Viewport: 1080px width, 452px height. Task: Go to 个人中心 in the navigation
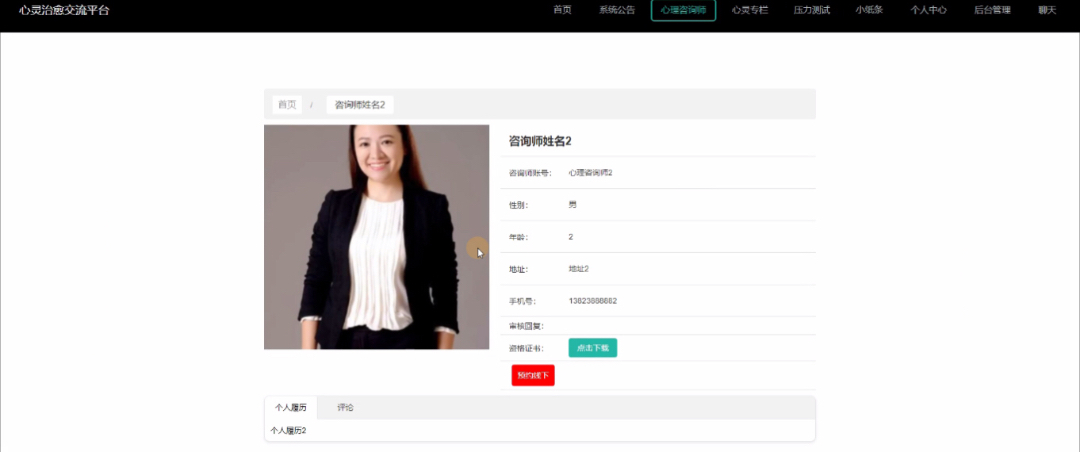tap(928, 10)
